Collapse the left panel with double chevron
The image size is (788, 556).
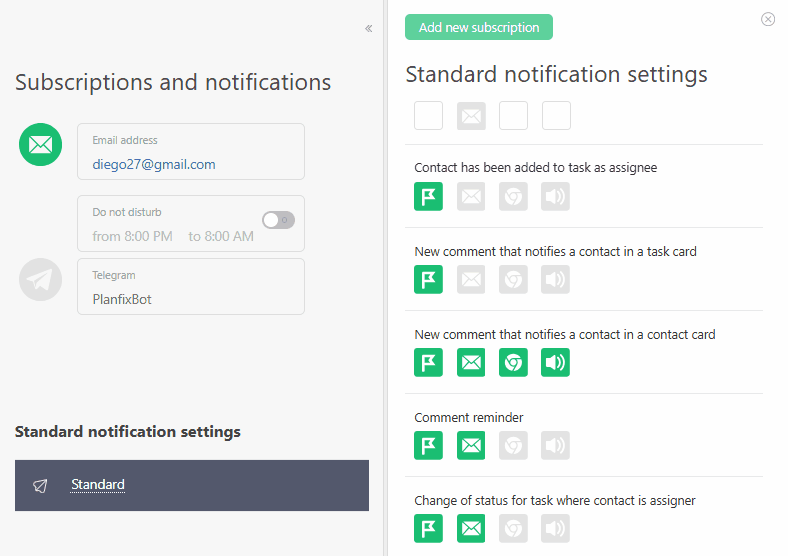click(369, 29)
